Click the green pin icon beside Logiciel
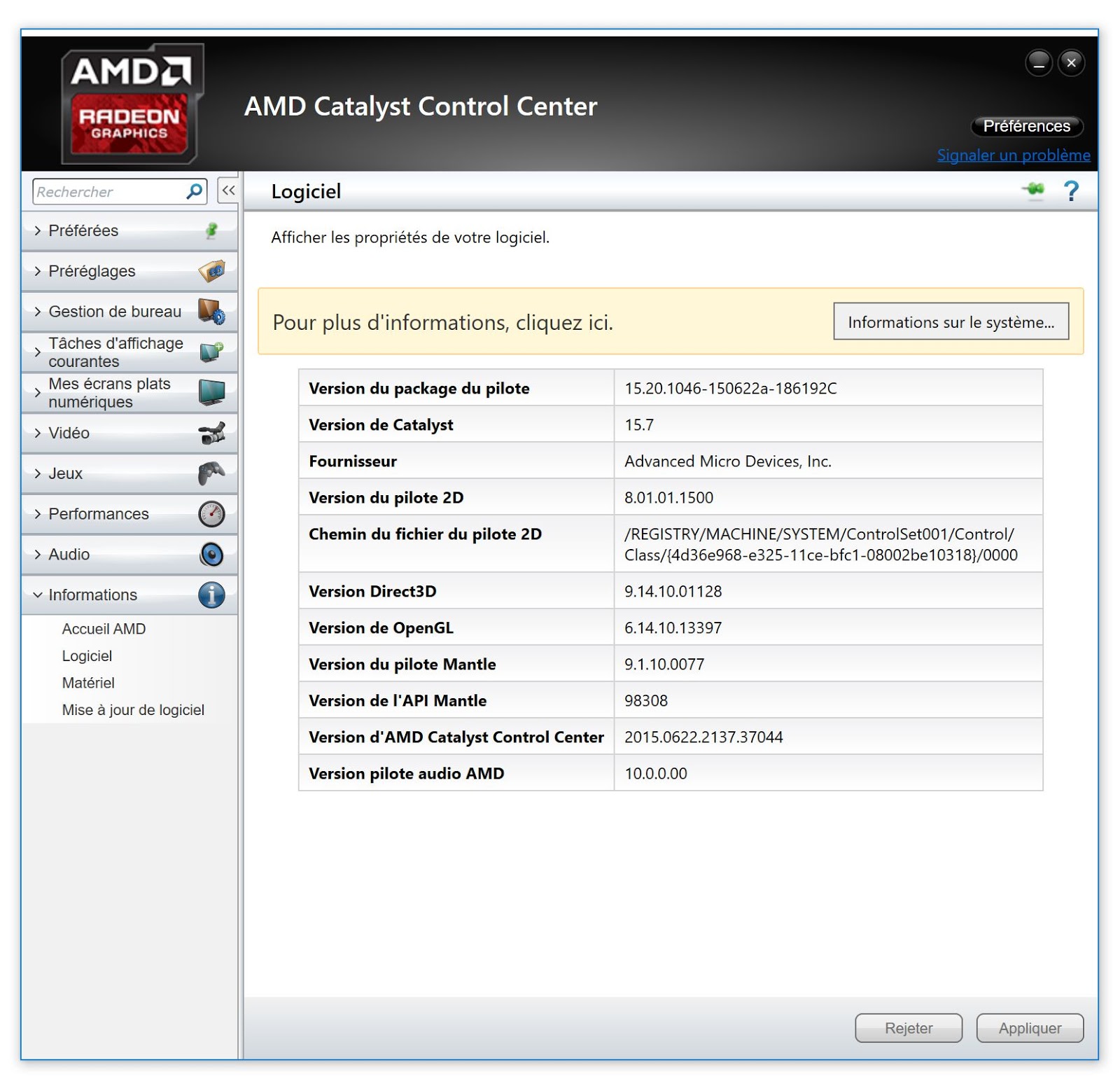Image resolution: width=1120 pixels, height=1082 pixels. pos(1033,190)
